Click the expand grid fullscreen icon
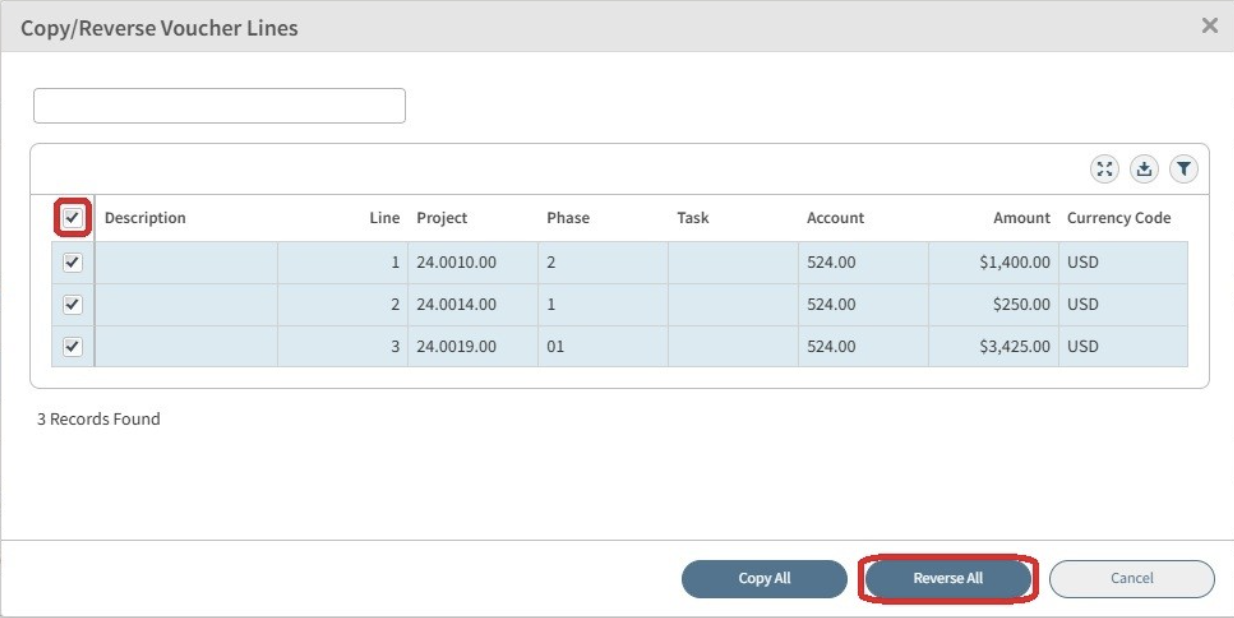The width and height of the screenshot is (1234, 618). point(1104,169)
